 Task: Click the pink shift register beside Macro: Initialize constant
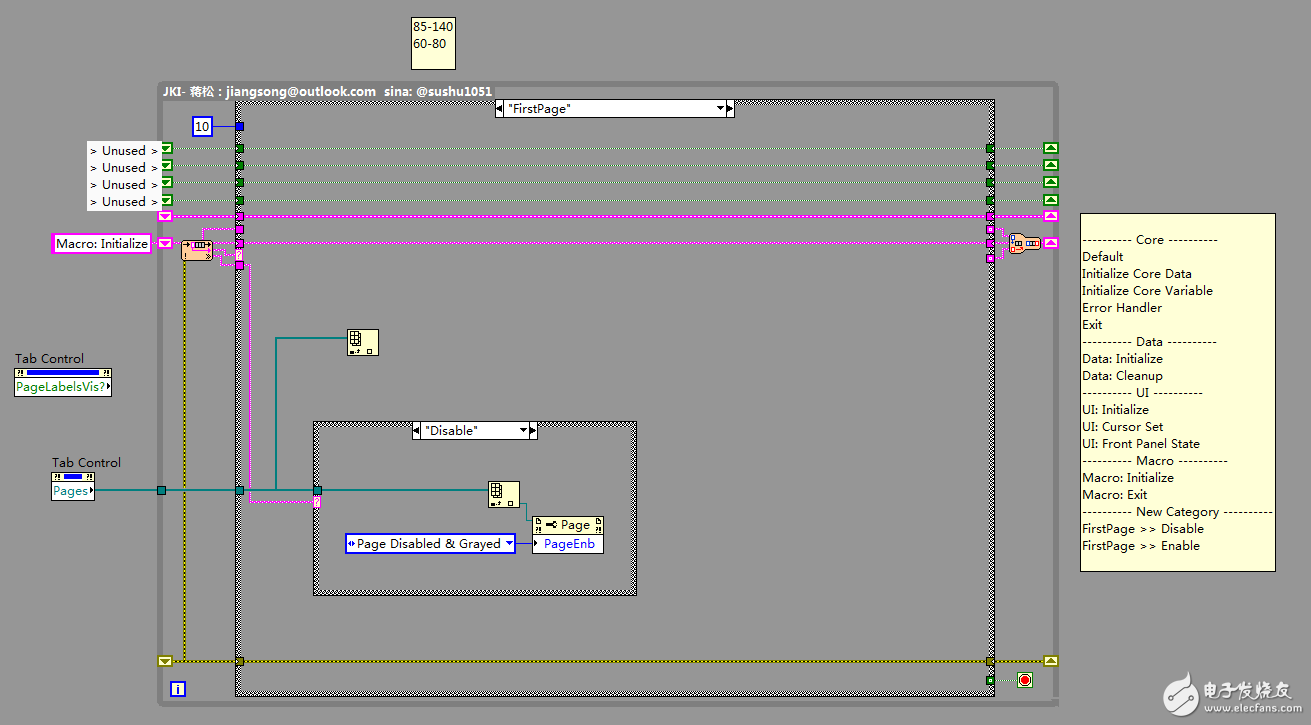tap(165, 243)
